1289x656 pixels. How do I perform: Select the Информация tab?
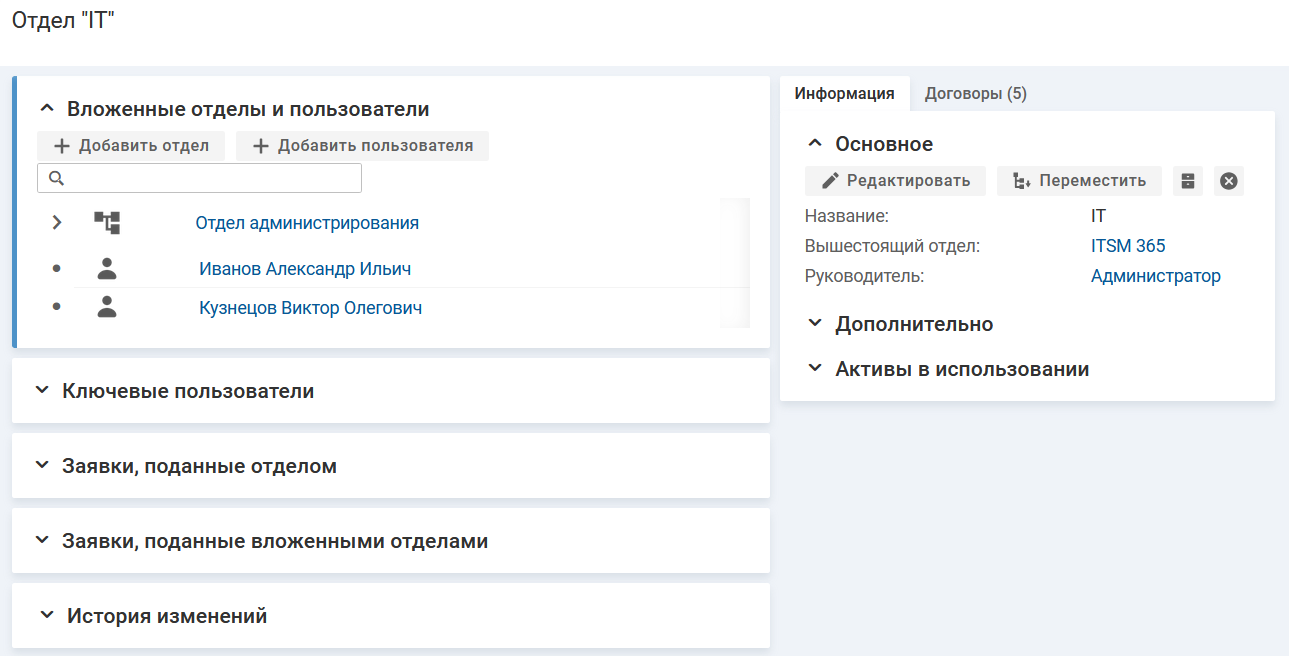tap(844, 94)
